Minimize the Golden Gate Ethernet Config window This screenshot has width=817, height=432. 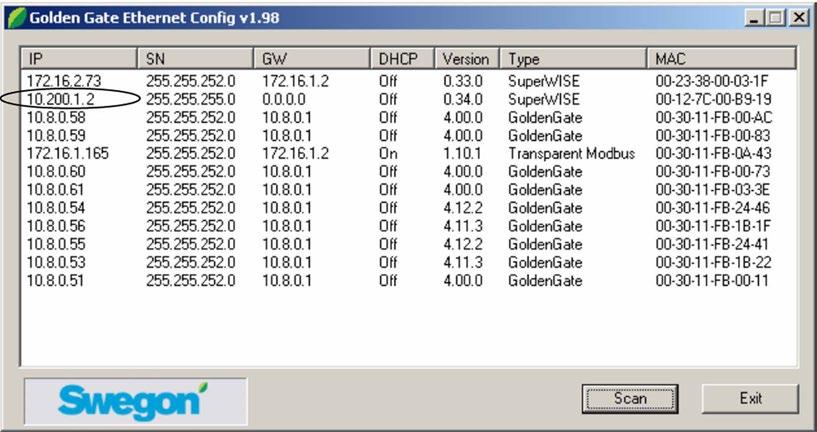(x=754, y=18)
